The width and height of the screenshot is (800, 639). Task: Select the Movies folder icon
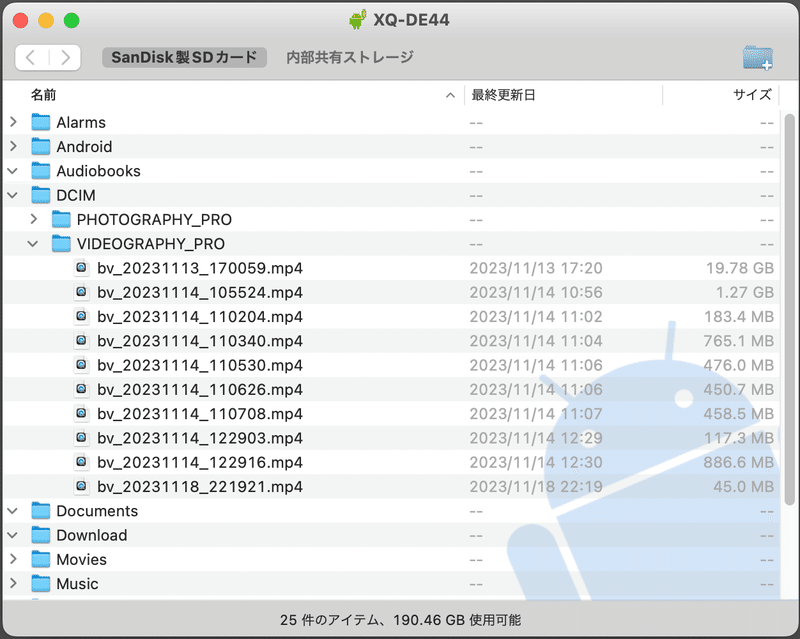41,559
